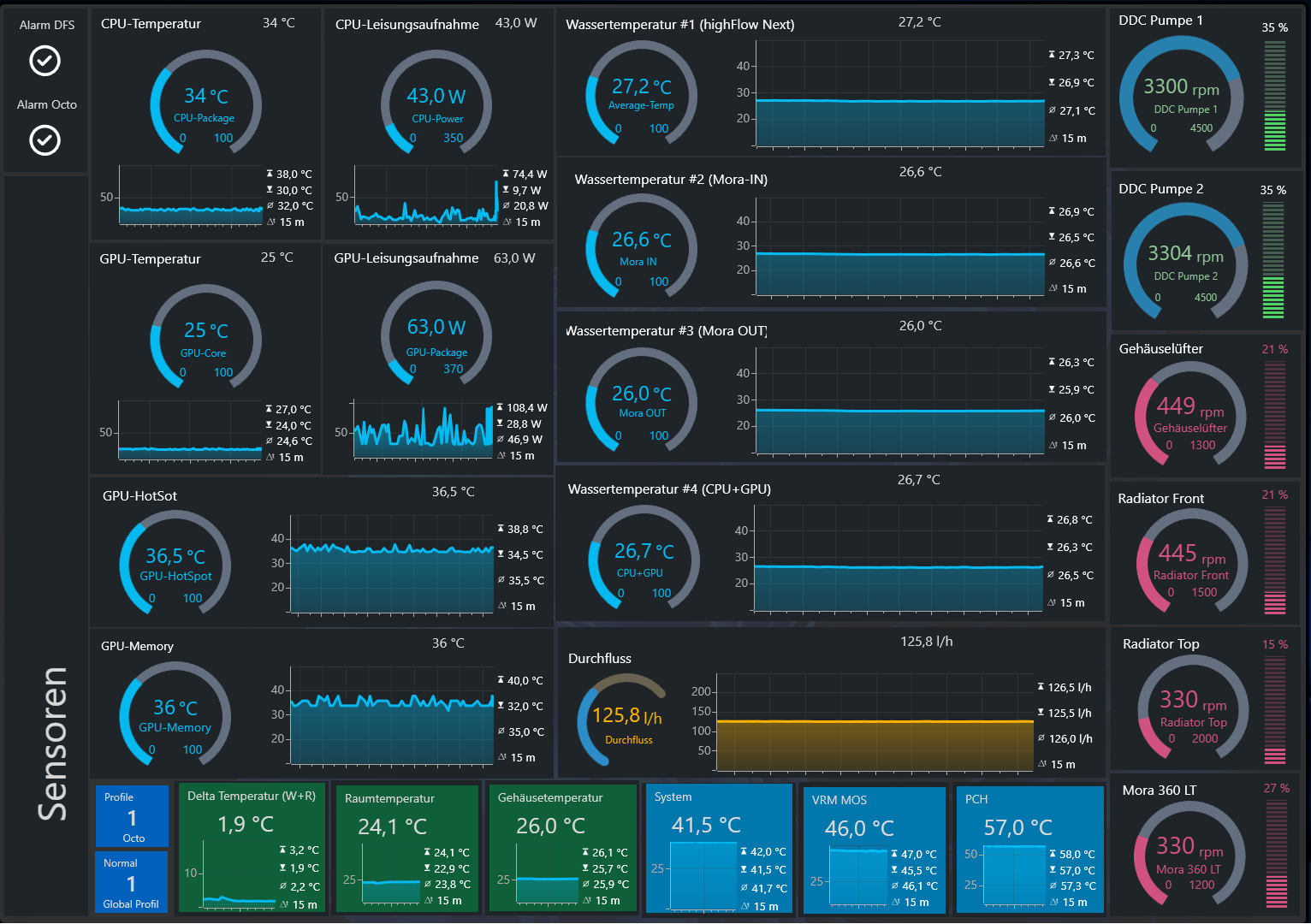Click the Gehäuselüfter 21 % level bar
Screen dimensions: 1311x924
(1275, 415)
